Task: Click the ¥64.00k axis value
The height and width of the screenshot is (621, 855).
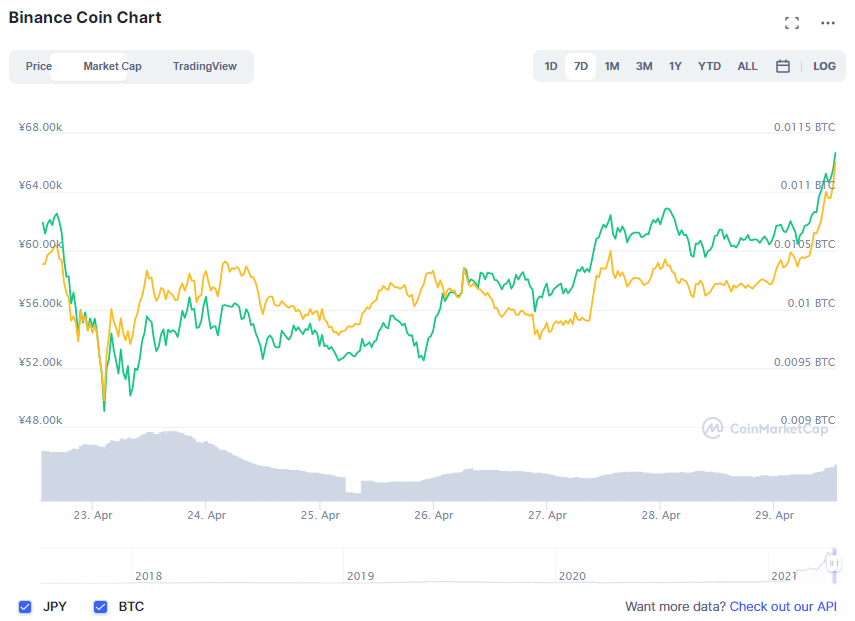Action: pos(40,185)
